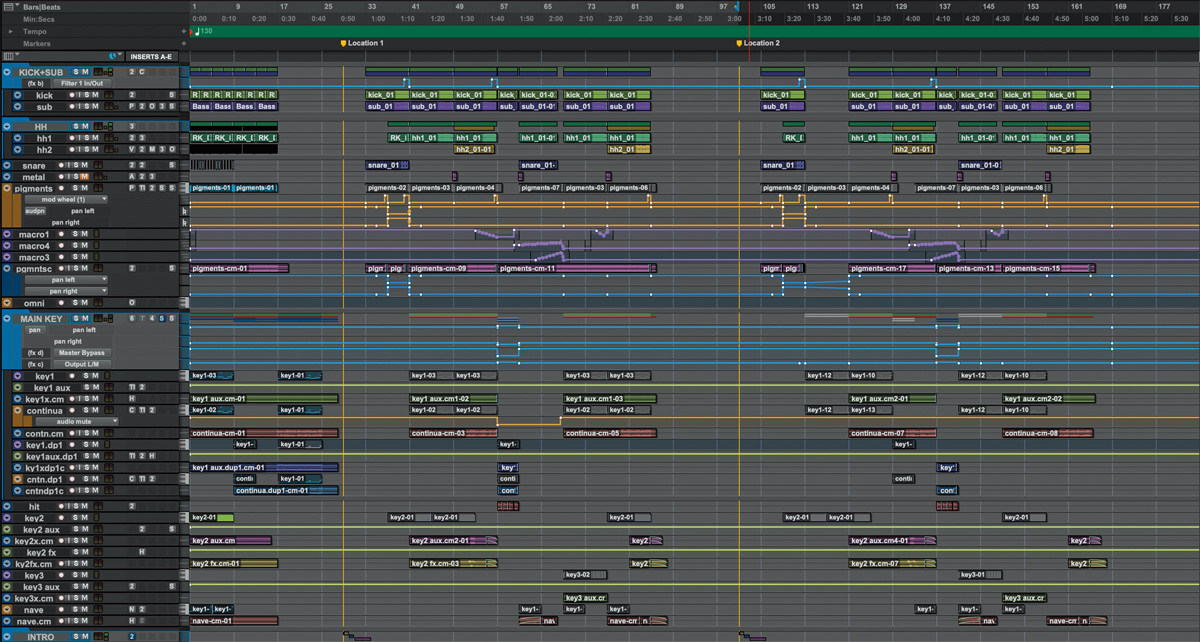The height and width of the screenshot is (642, 1200).
Task: Click the hh2 track options arrow icon
Action: 18,150
